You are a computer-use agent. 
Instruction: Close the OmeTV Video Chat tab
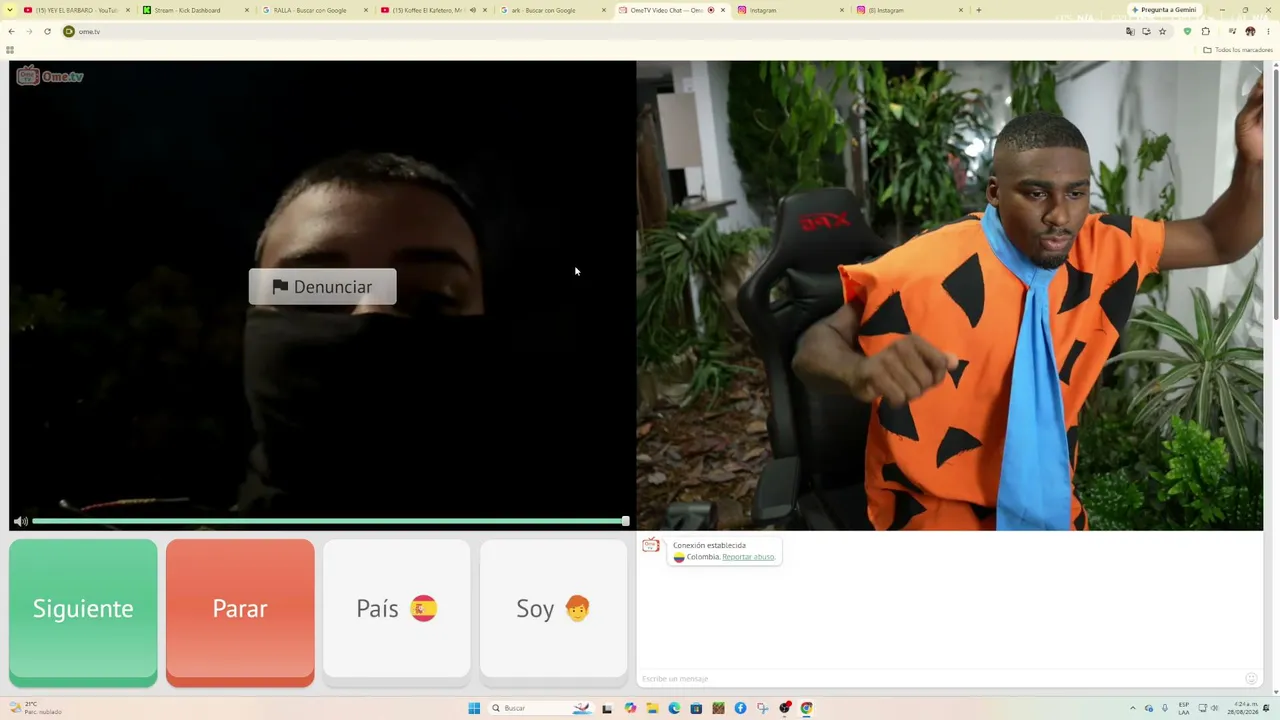click(723, 10)
